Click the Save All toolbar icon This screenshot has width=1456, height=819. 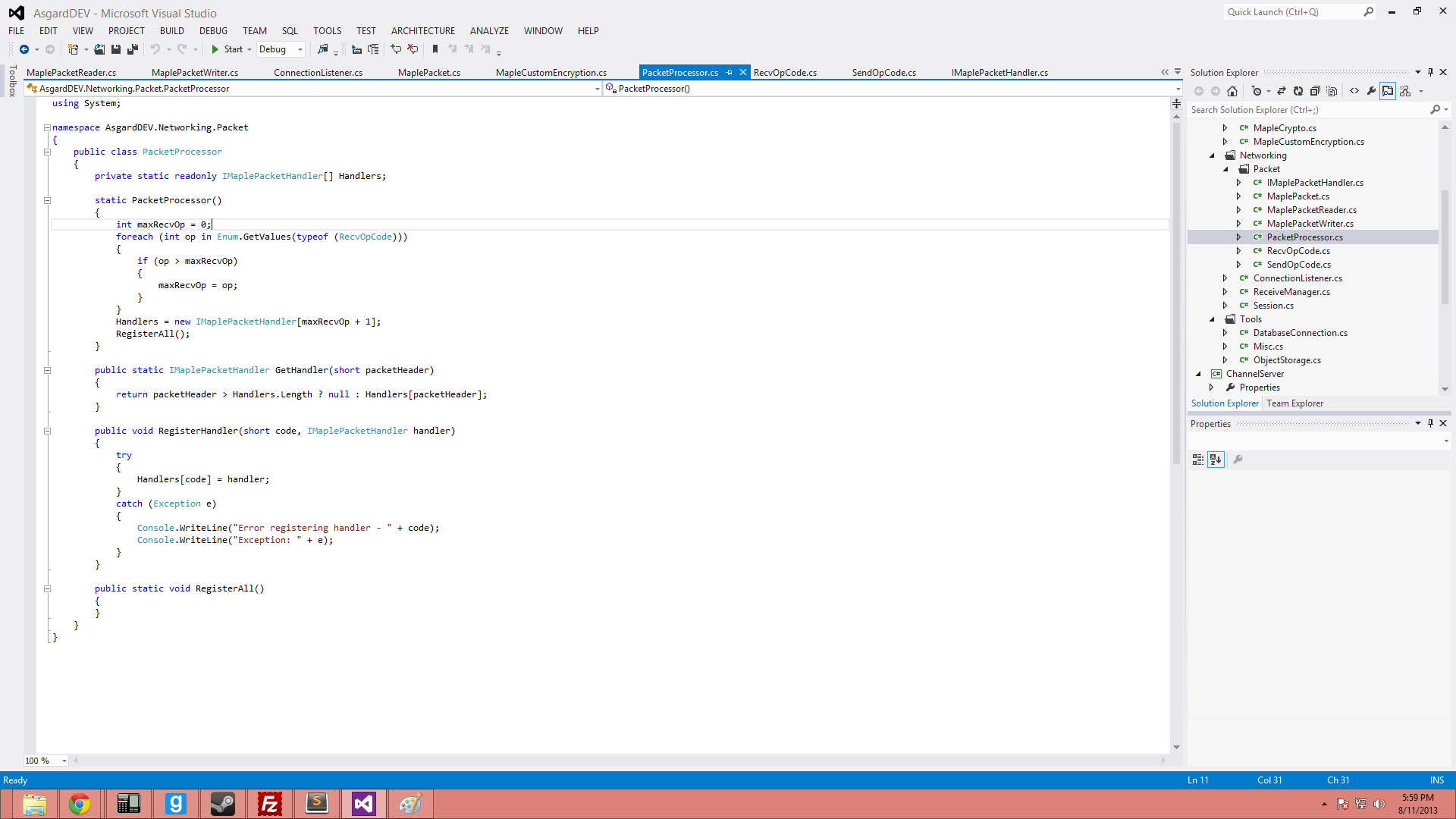[x=133, y=49]
